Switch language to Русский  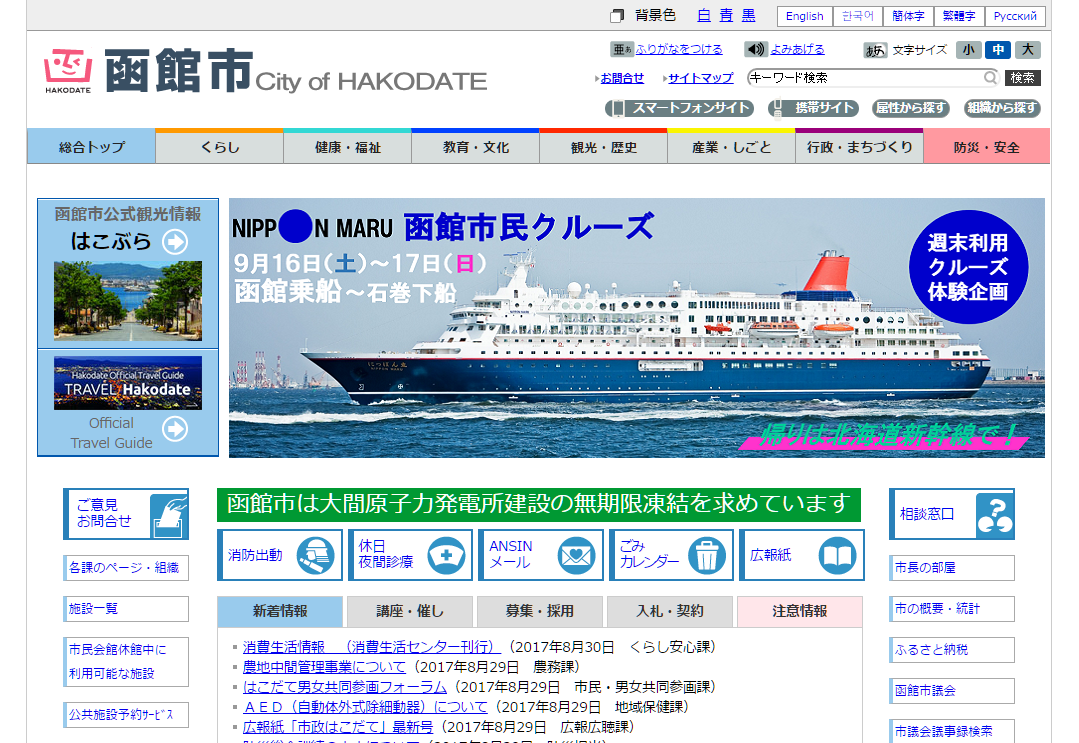[1015, 16]
